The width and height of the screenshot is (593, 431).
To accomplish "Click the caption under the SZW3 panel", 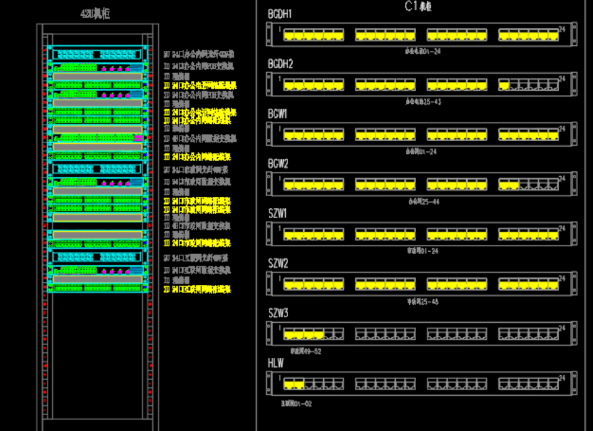I will 306,351.
